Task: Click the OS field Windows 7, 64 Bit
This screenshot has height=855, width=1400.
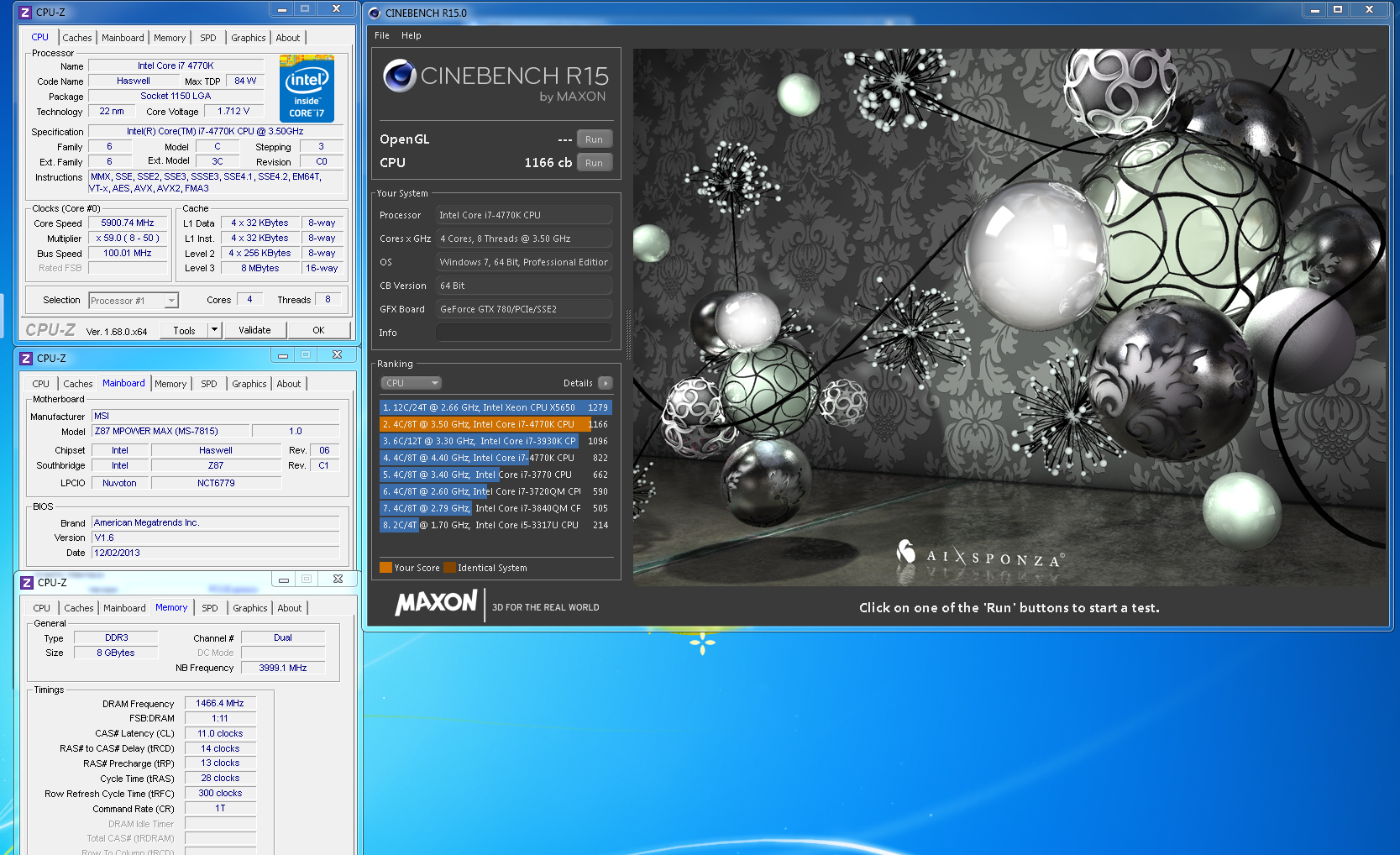Action: click(x=524, y=262)
